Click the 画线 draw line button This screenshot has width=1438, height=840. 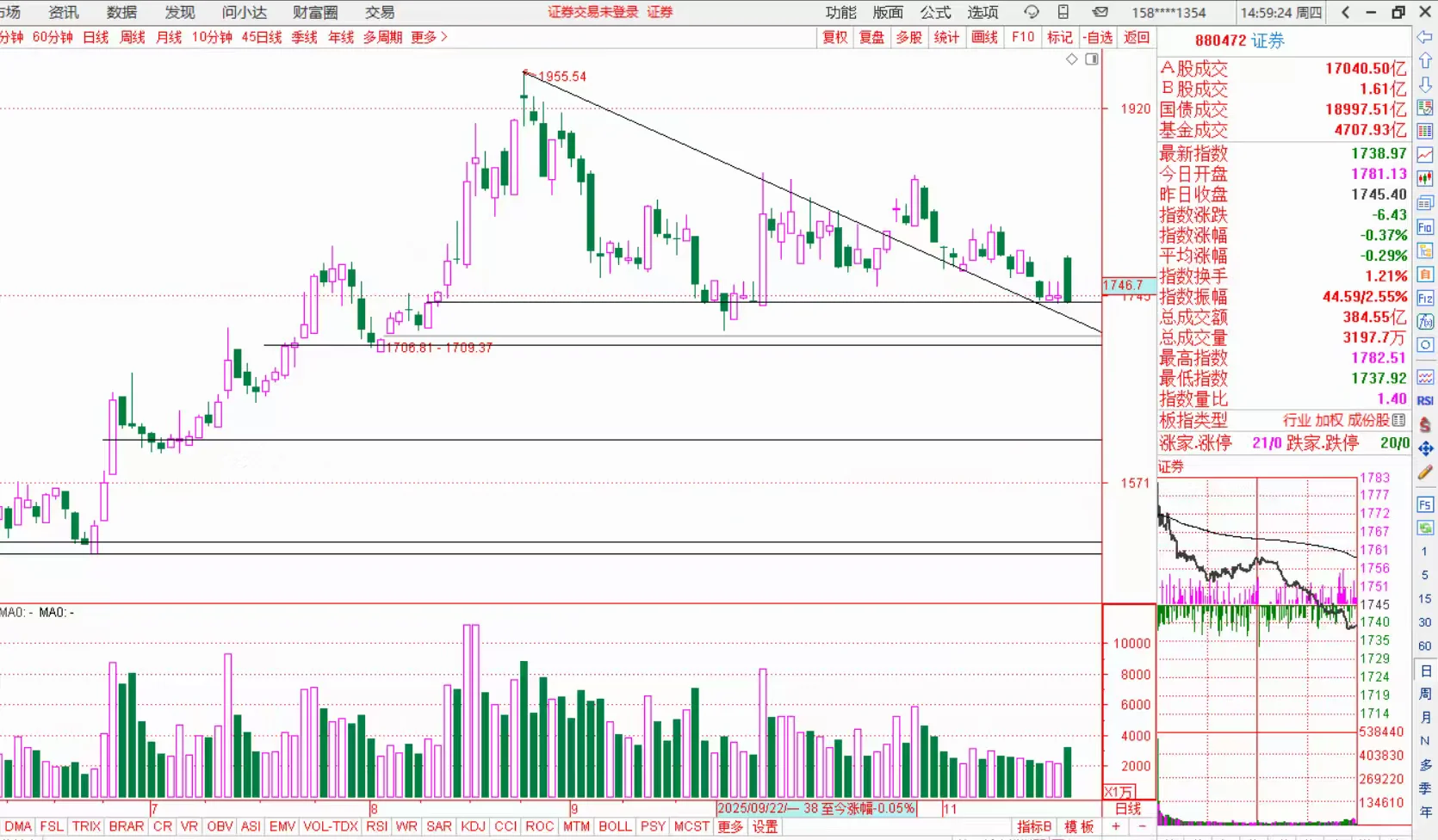click(x=984, y=37)
